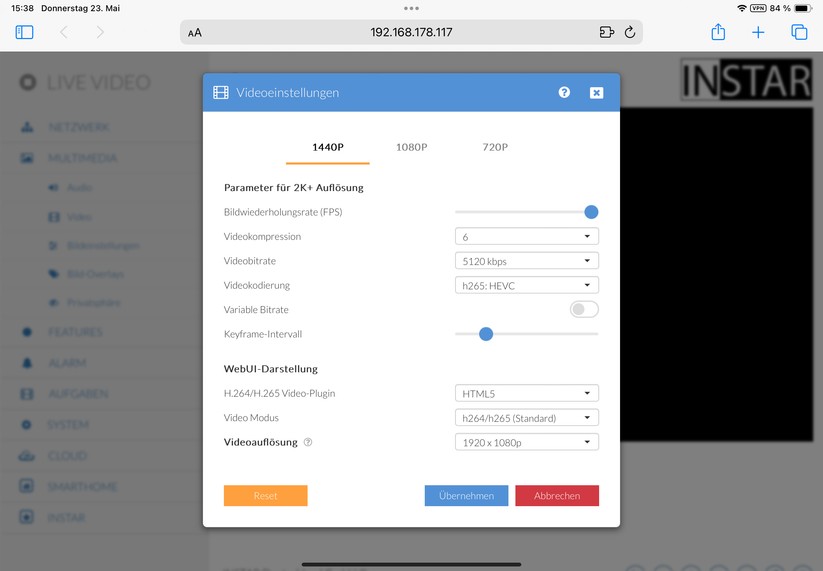823x571 pixels.
Task: Select the 1440P tab
Action: point(328,147)
